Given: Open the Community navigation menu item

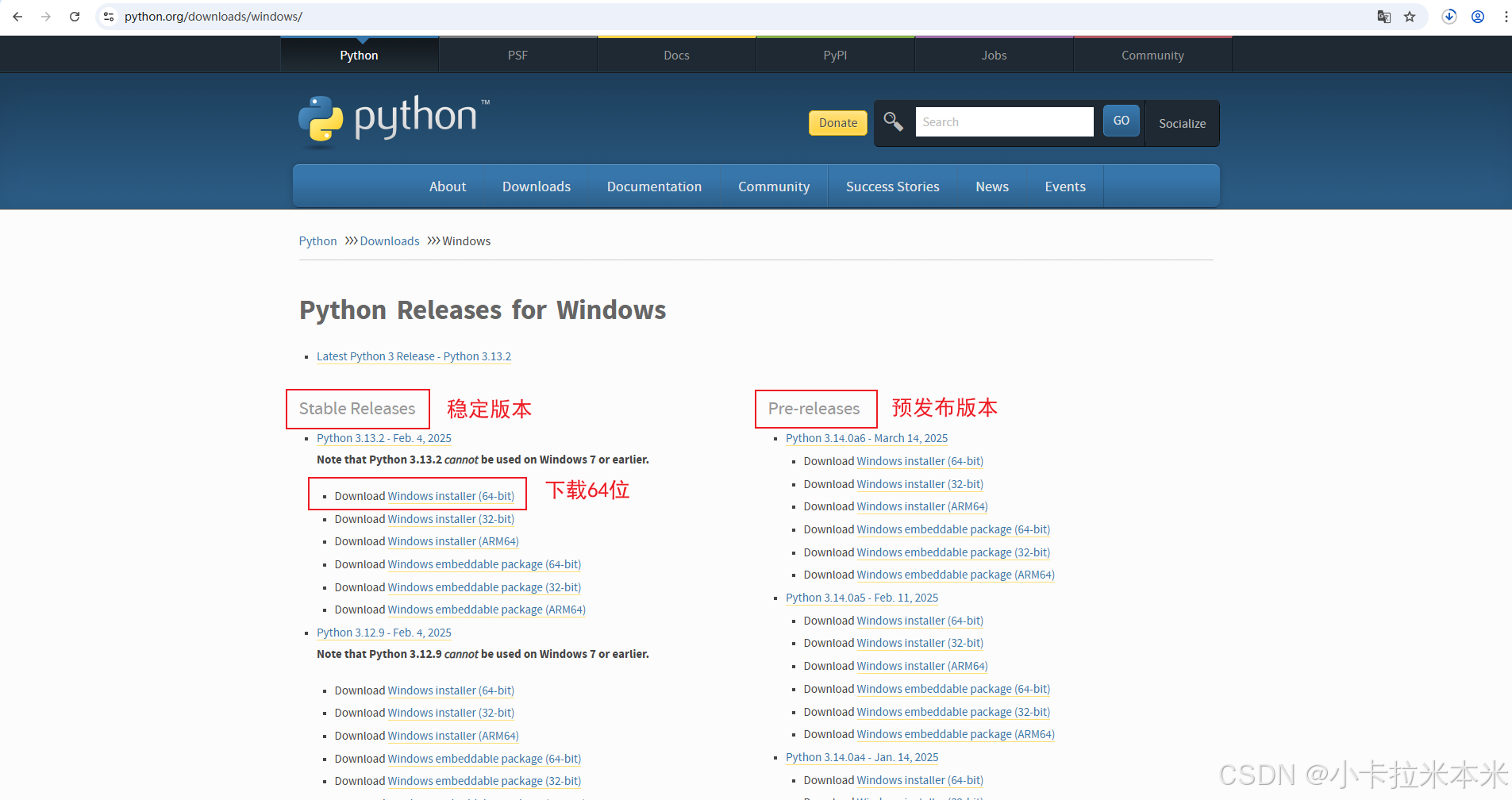Looking at the screenshot, I should click(774, 187).
